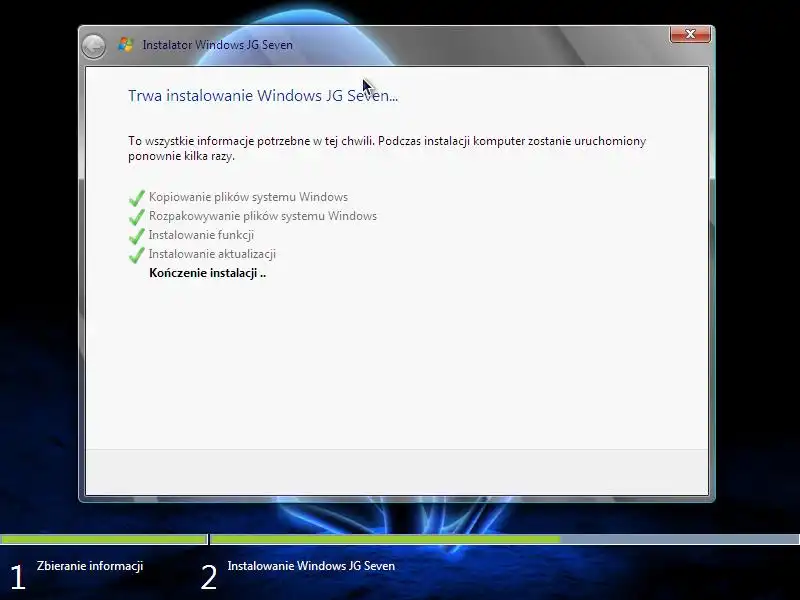Click the completed stage 1 progress bar
This screenshot has width=800, height=600.
[104, 539]
